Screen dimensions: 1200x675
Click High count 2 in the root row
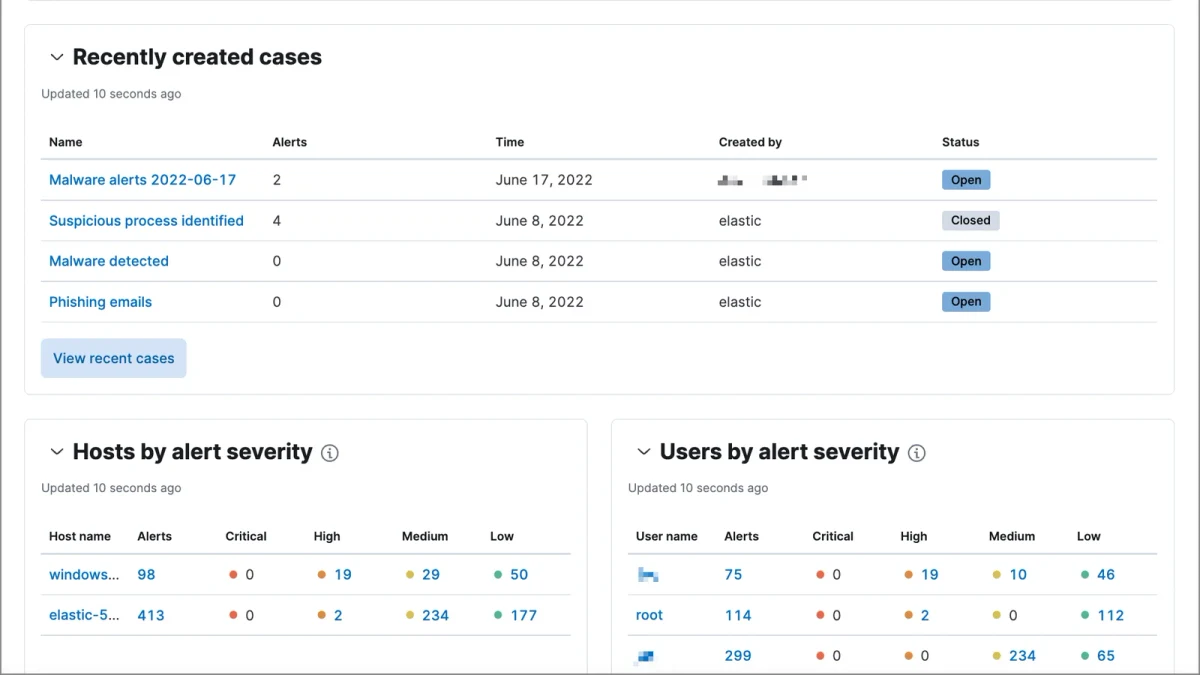pyautogui.click(x=925, y=616)
